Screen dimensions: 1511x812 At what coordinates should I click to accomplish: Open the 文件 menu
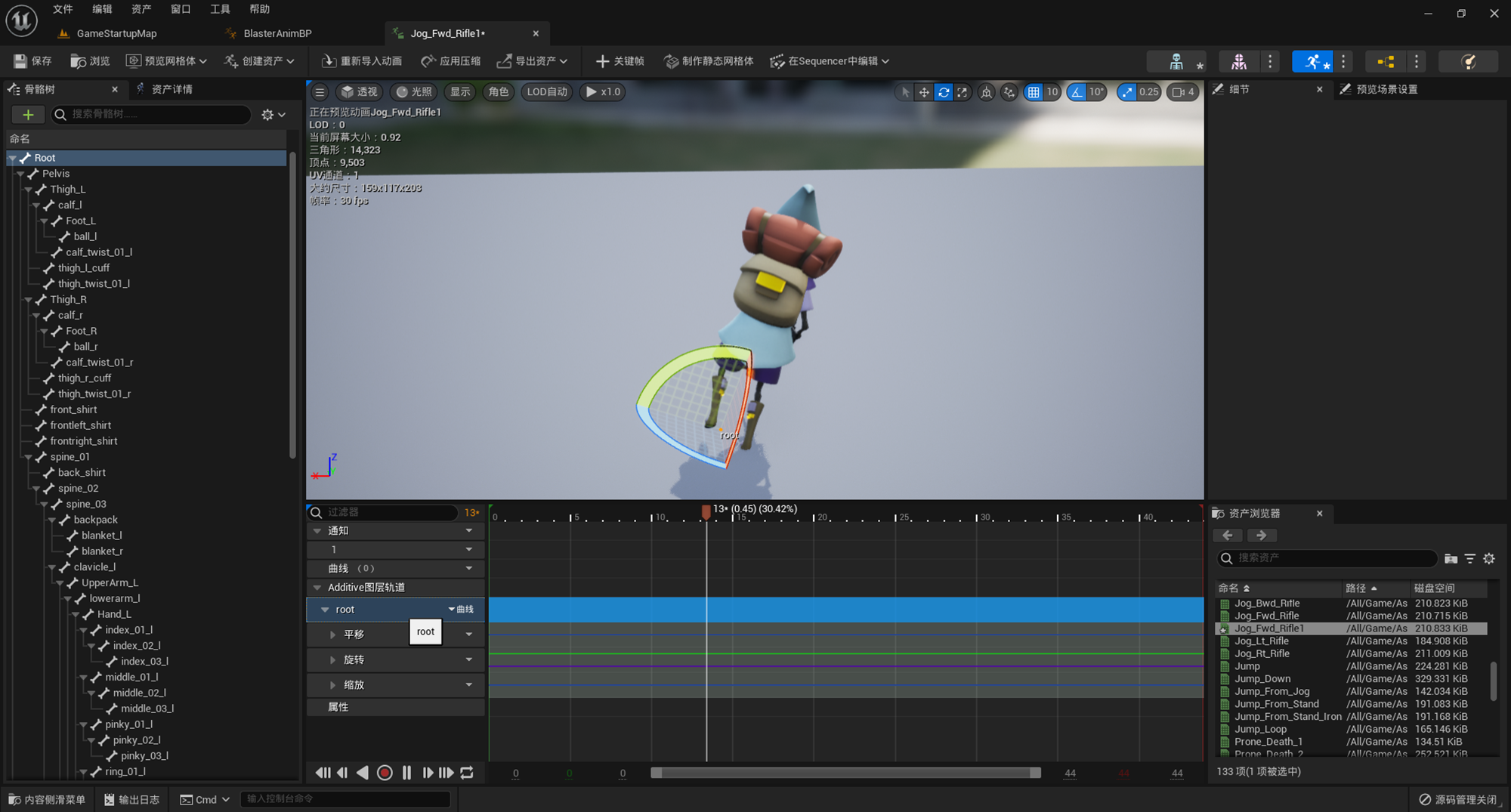point(63,9)
